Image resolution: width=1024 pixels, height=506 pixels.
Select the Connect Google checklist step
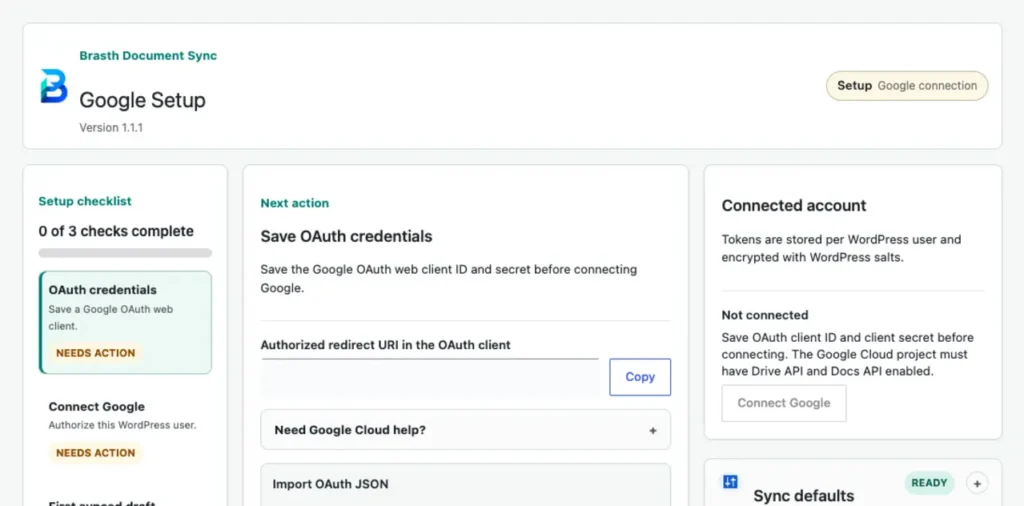click(125, 431)
